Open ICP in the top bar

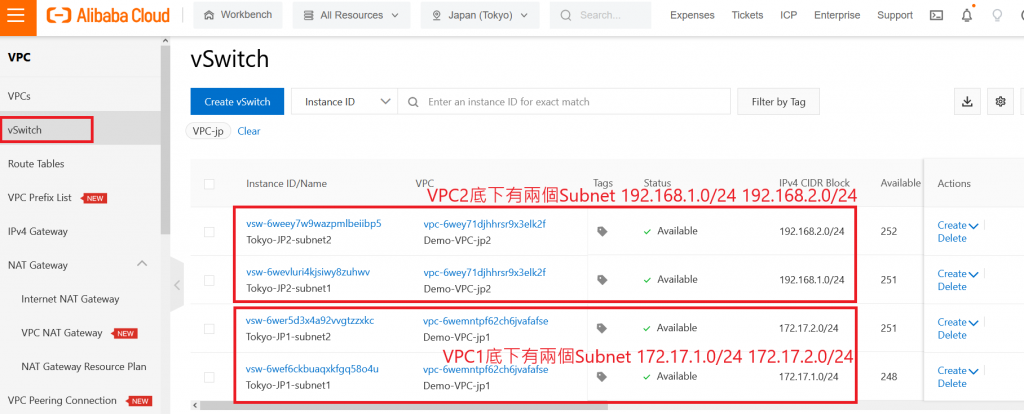788,15
